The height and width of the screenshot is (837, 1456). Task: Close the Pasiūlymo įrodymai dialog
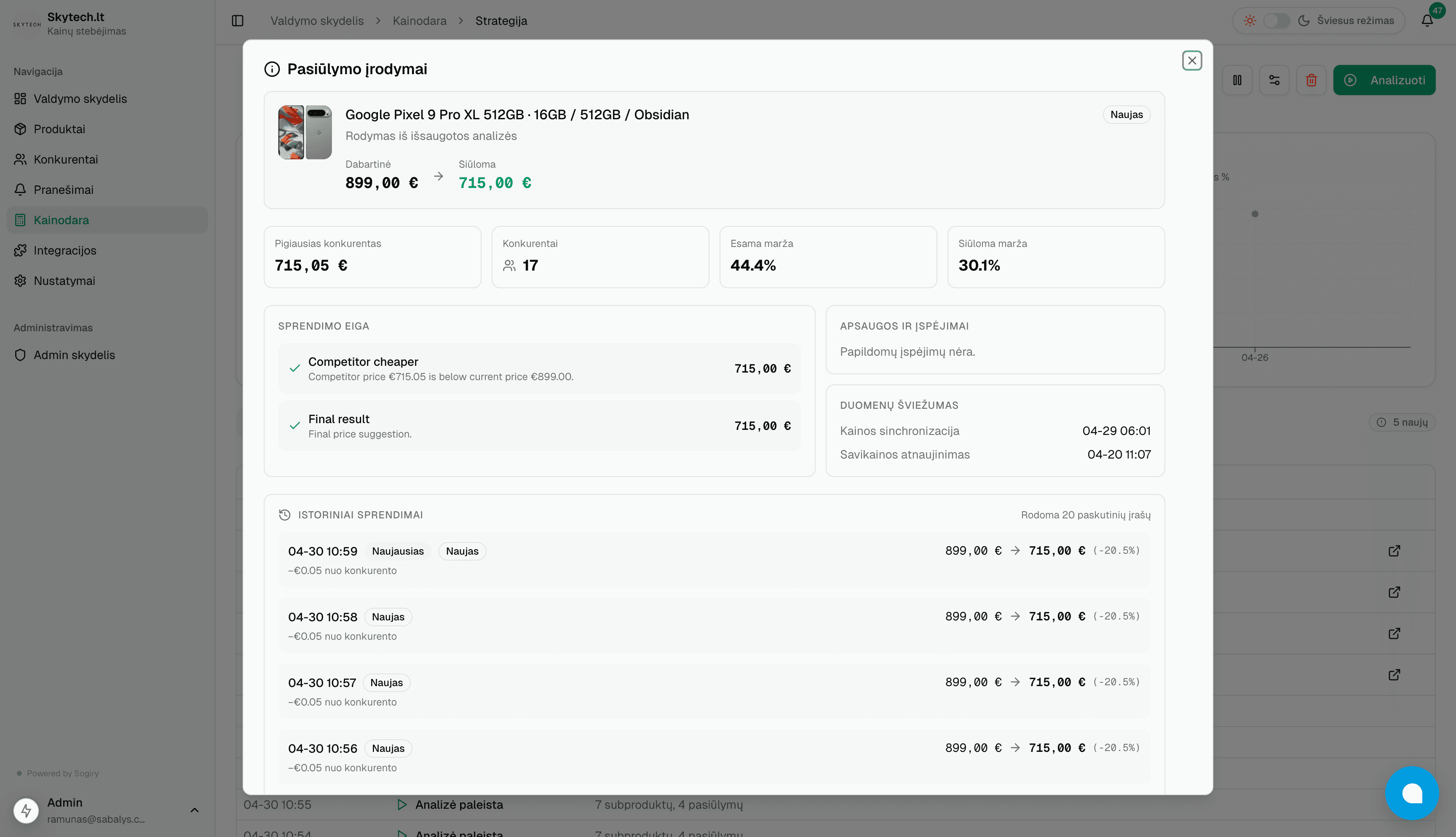1192,60
